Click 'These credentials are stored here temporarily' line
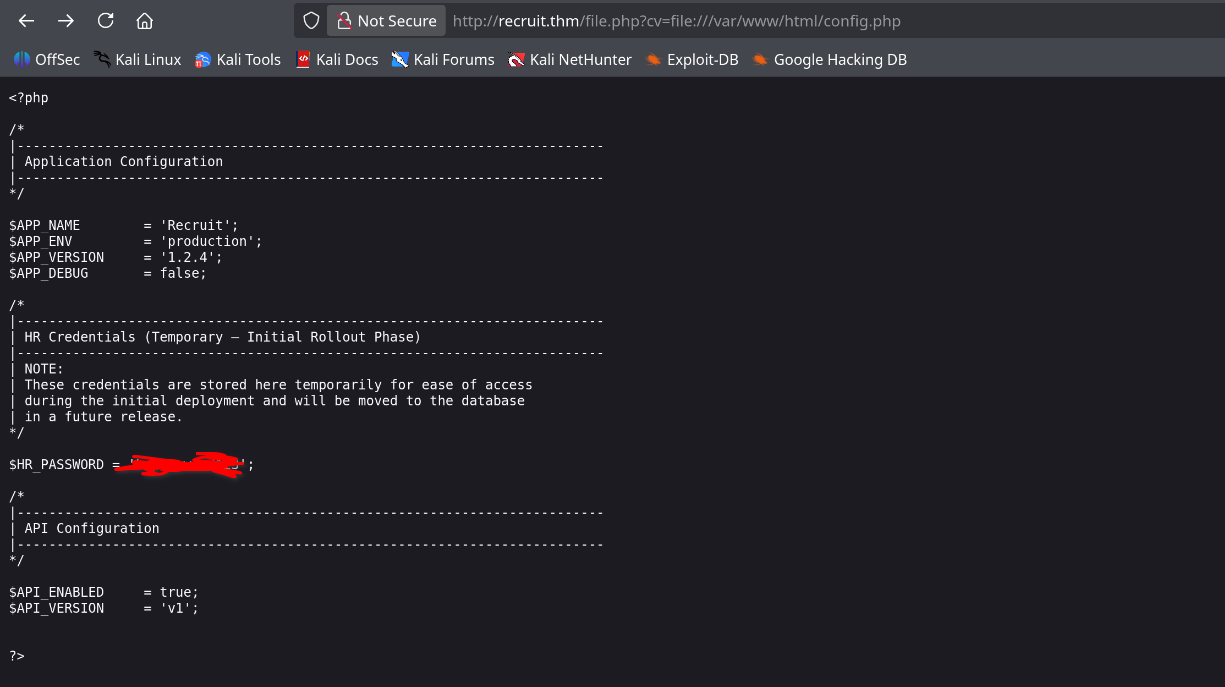Viewport: 1225px width, 687px height. click(x=278, y=385)
